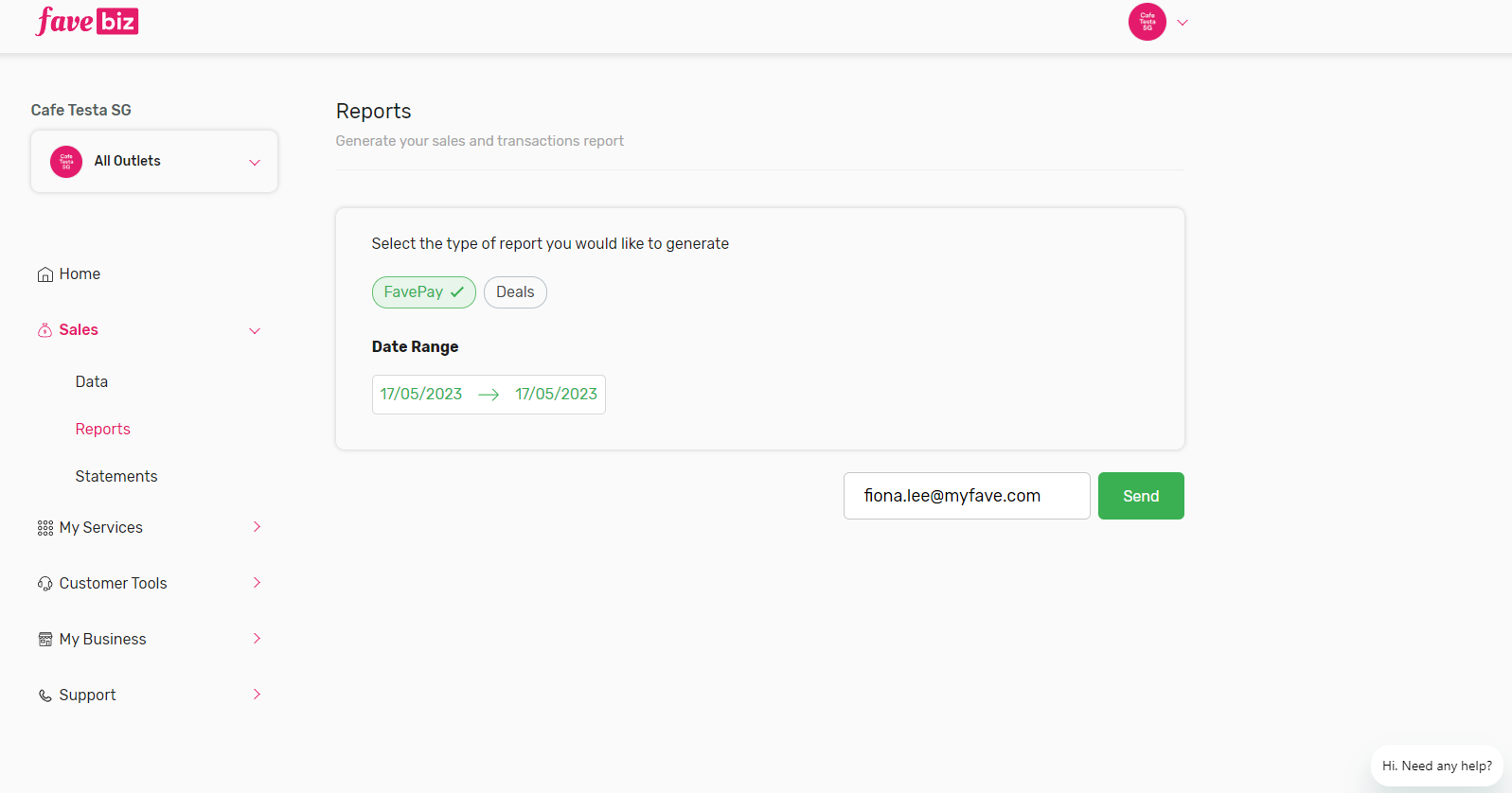Click the Reports page heading
The image size is (1512, 793).
click(x=374, y=112)
